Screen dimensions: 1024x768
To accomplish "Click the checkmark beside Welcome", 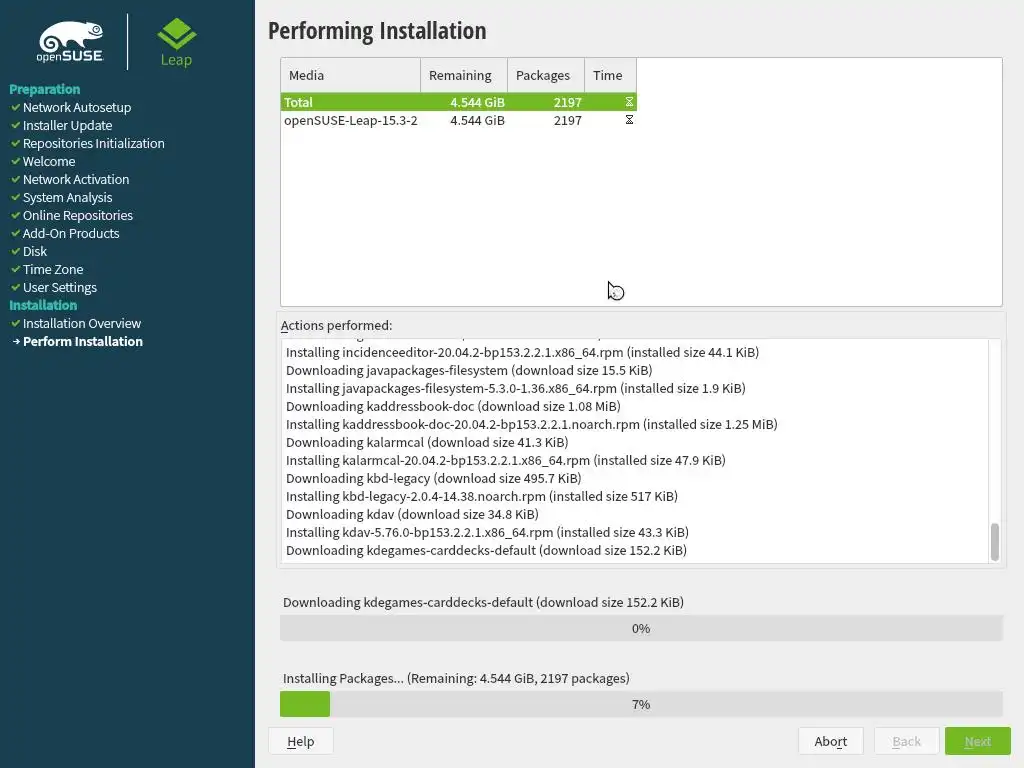I will 16,161.
